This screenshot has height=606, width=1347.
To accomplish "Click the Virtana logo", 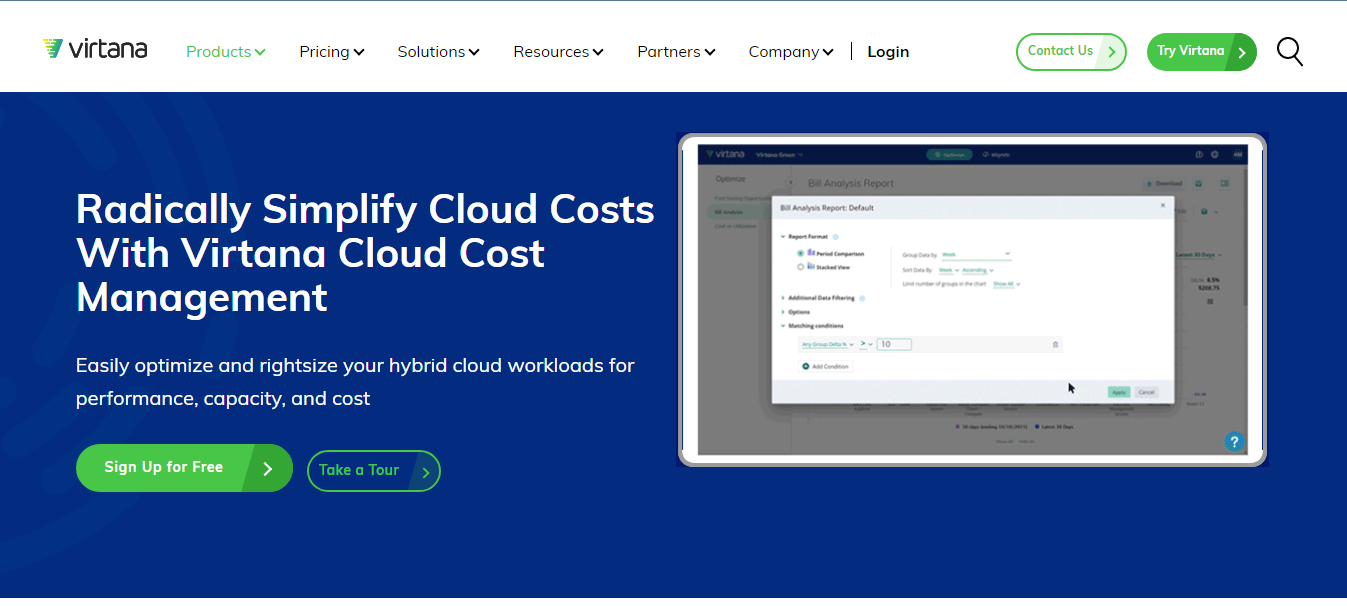I will point(95,49).
